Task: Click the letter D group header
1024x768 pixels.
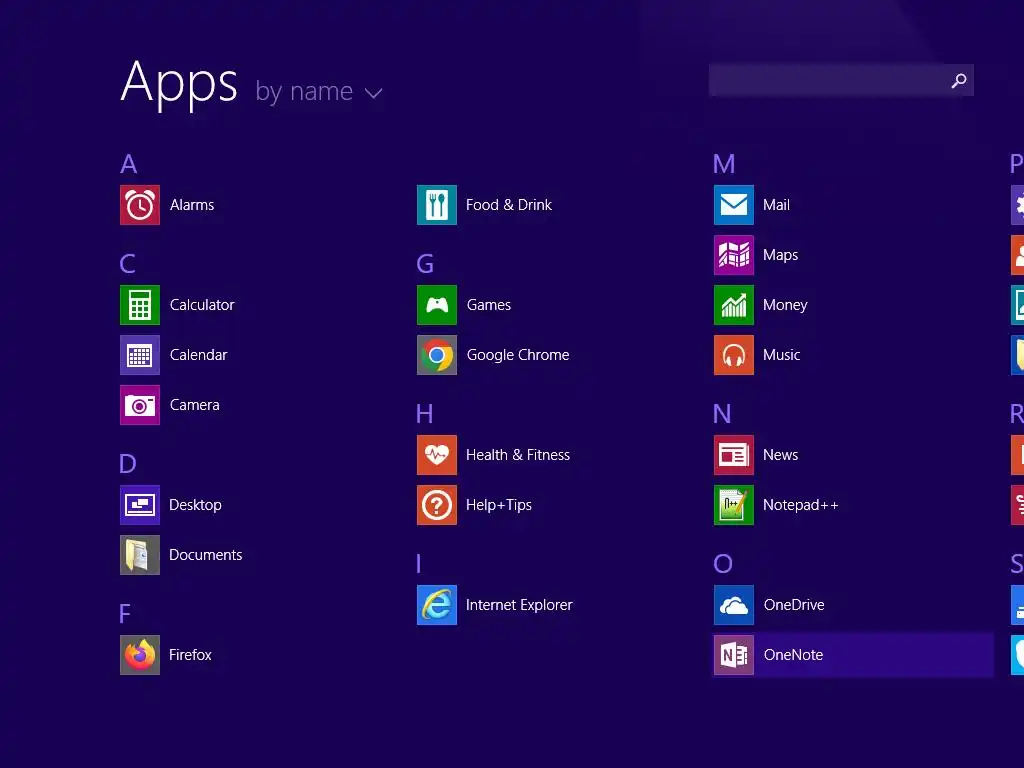Action: coord(128,464)
